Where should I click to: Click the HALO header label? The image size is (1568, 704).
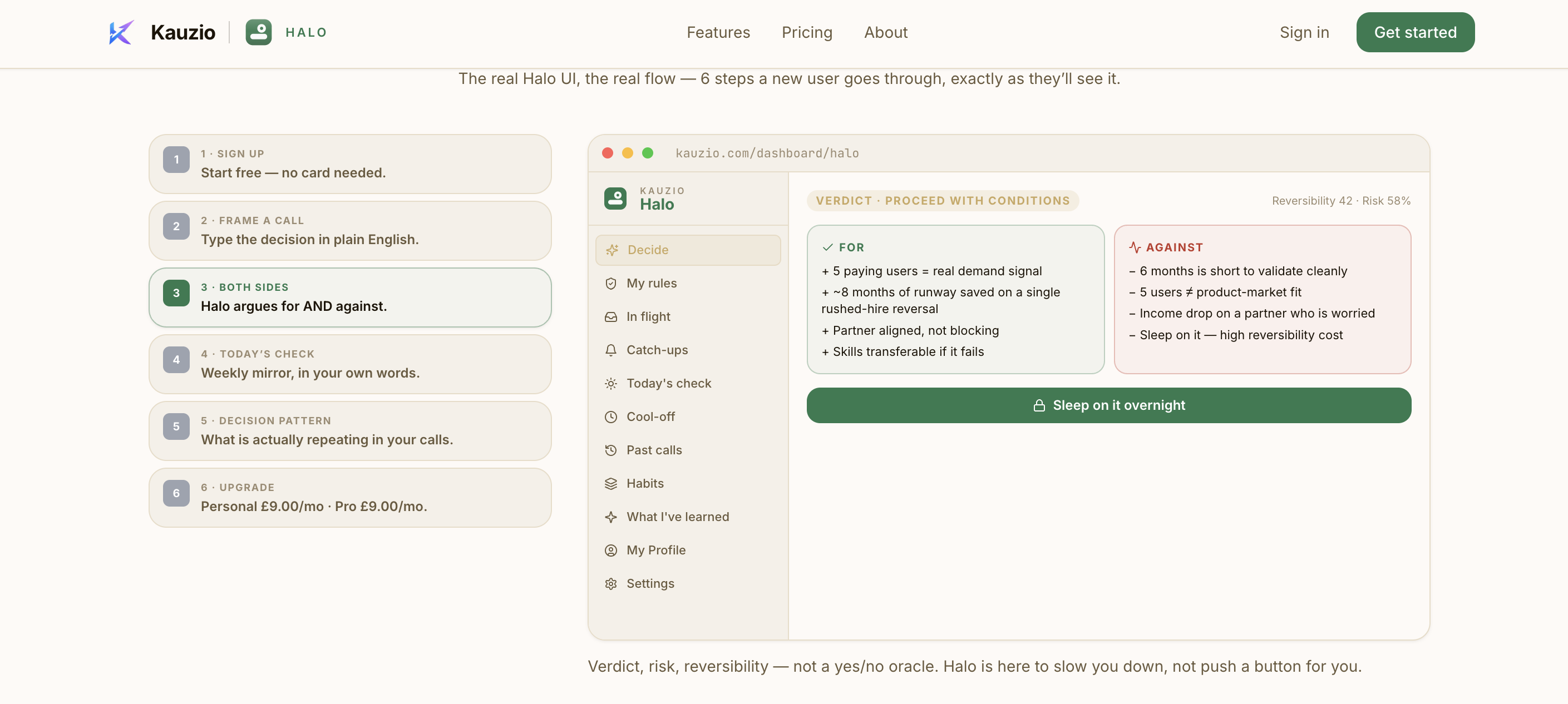click(x=306, y=32)
